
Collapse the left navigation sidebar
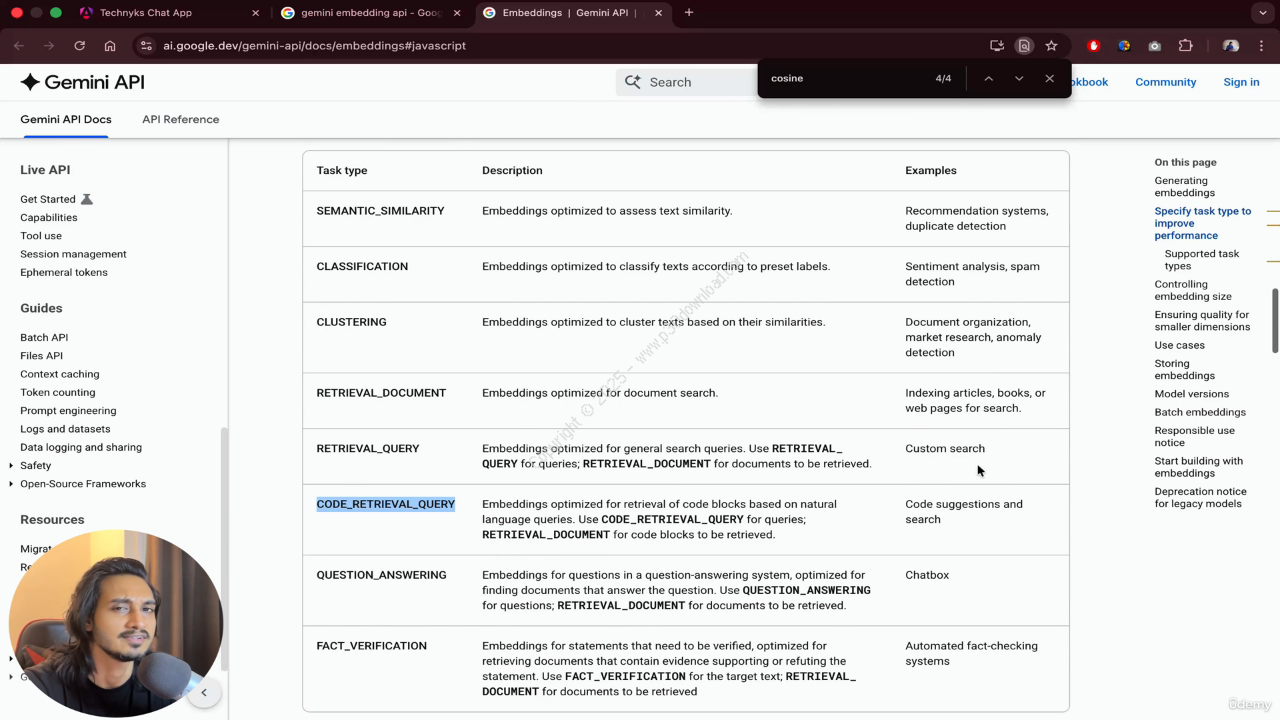coord(204,692)
